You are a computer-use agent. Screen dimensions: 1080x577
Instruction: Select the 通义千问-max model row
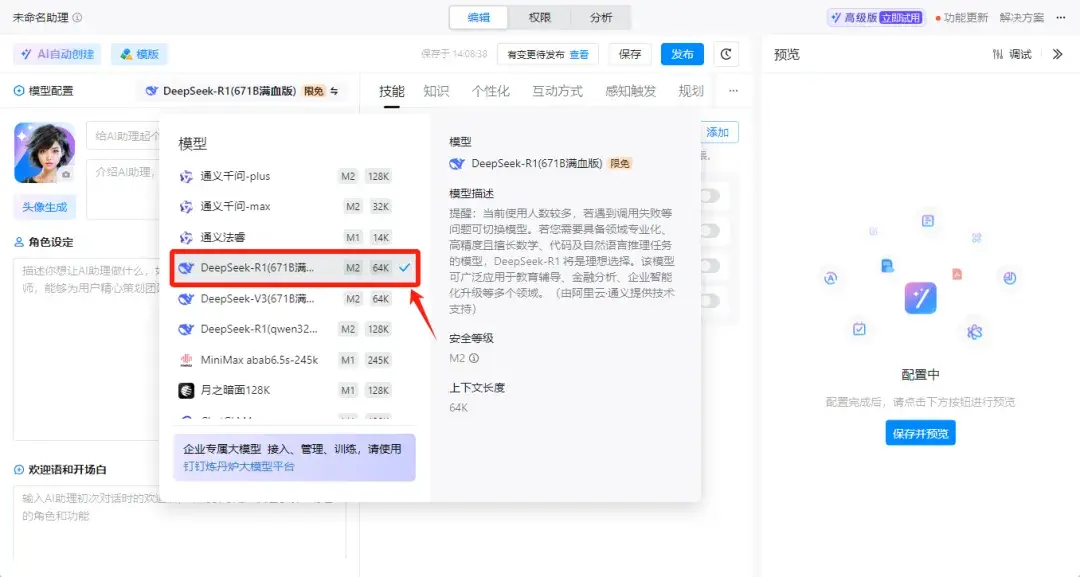coord(294,207)
